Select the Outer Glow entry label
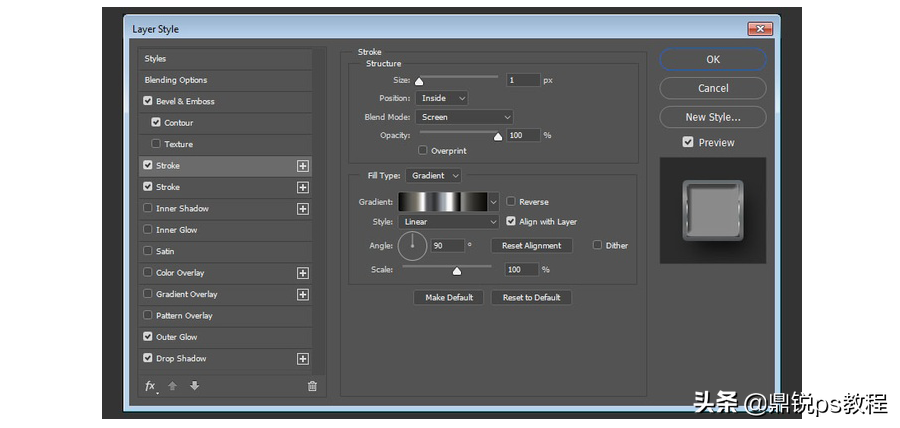Viewport: 900px width, 428px height. tap(177, 337)
